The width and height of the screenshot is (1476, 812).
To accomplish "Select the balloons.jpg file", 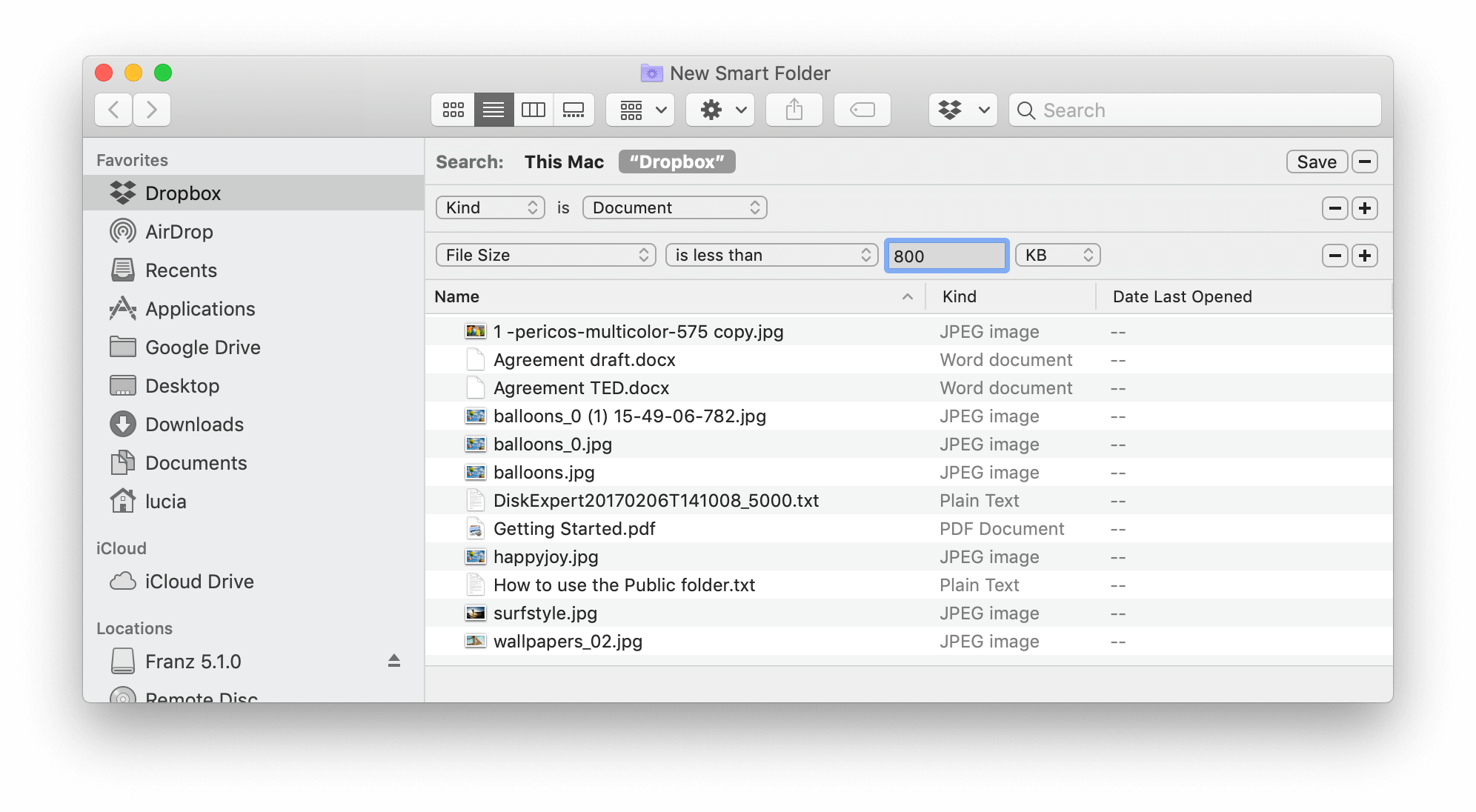I will click(909, 473).
